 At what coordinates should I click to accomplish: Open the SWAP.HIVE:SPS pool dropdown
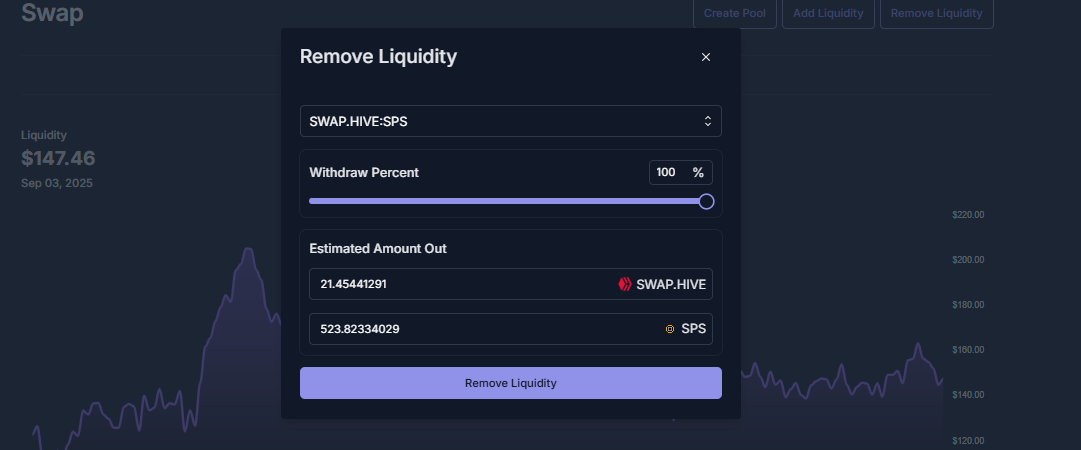(510, 121)
